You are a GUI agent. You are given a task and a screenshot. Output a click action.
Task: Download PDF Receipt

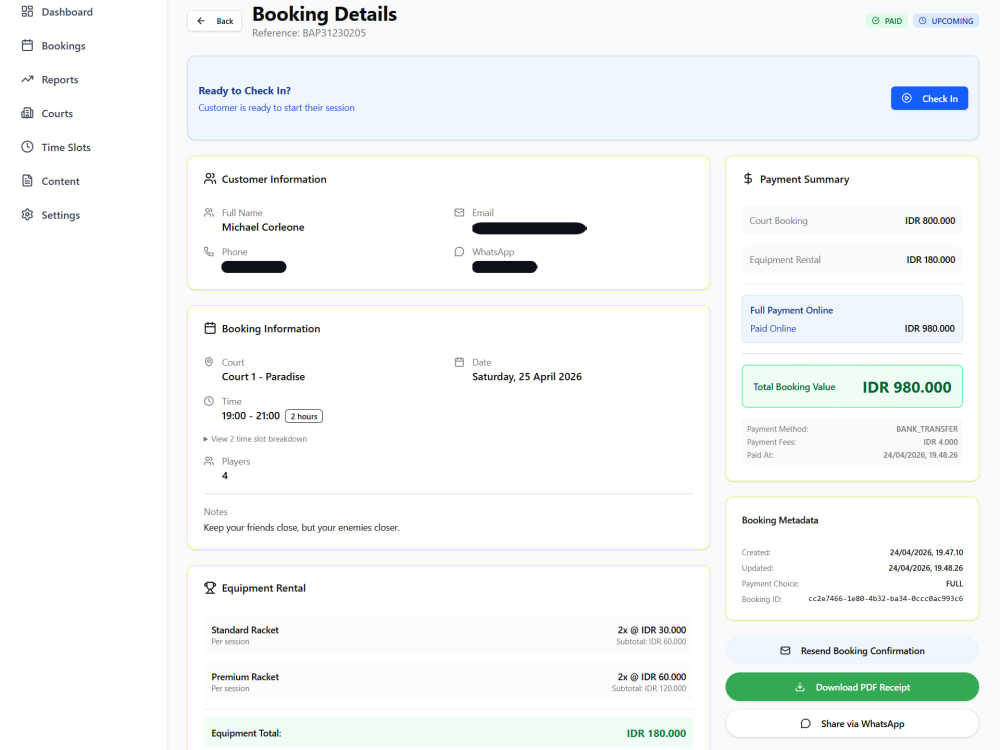852,687
